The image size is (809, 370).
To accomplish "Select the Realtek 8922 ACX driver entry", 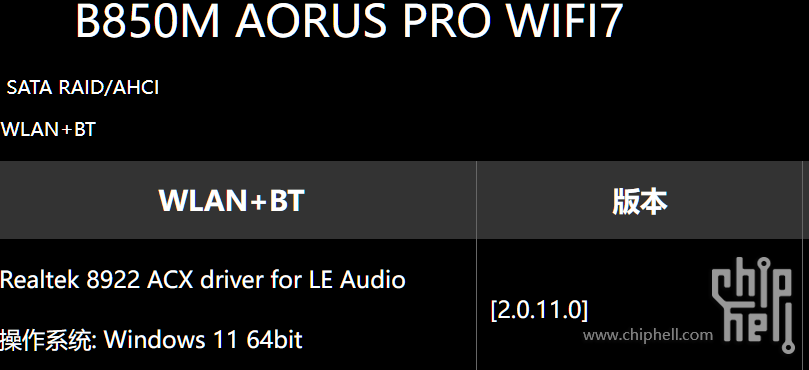I will 203,280.
